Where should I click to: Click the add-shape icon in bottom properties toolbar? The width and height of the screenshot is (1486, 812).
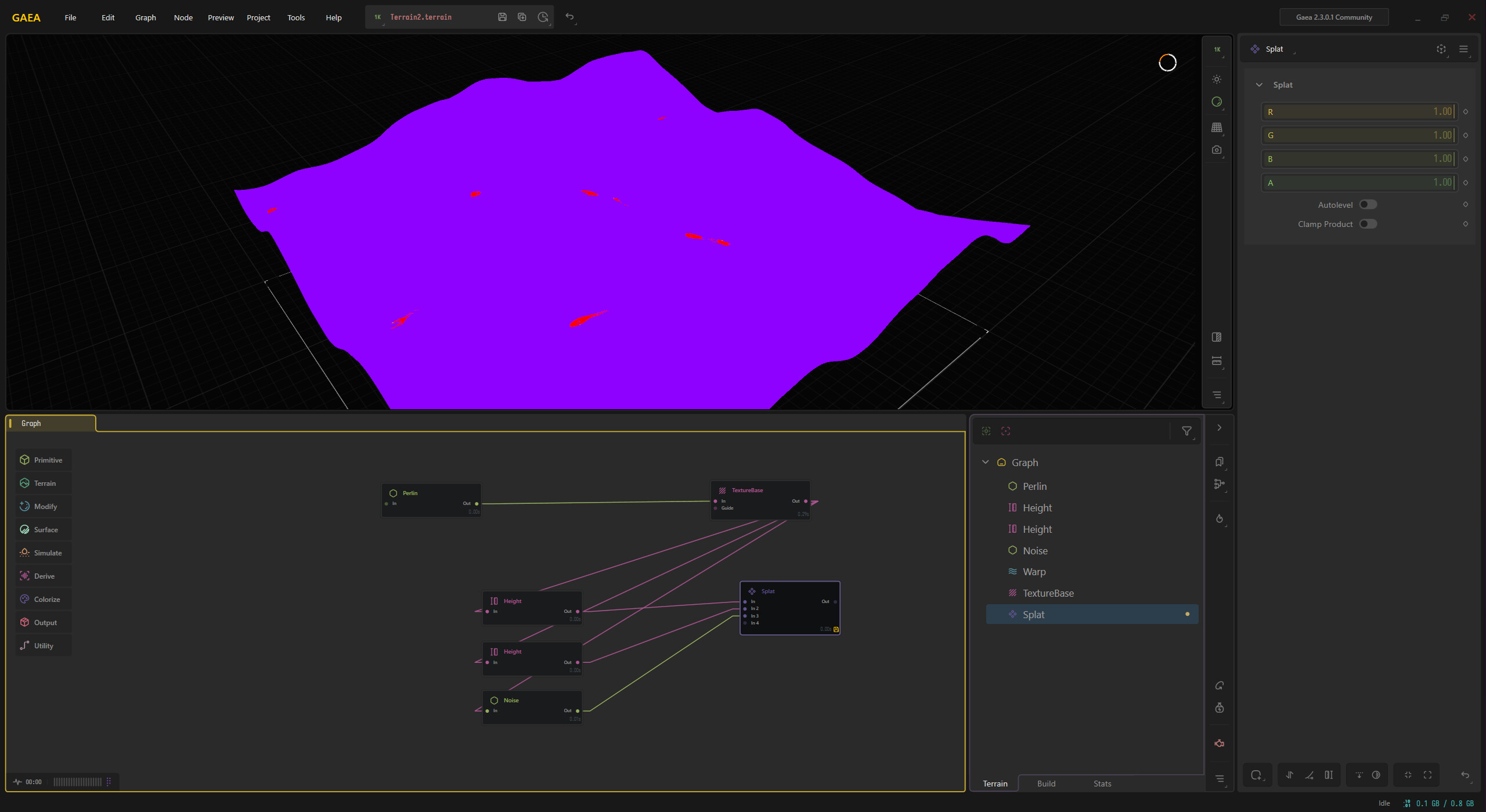point(1257,775)
